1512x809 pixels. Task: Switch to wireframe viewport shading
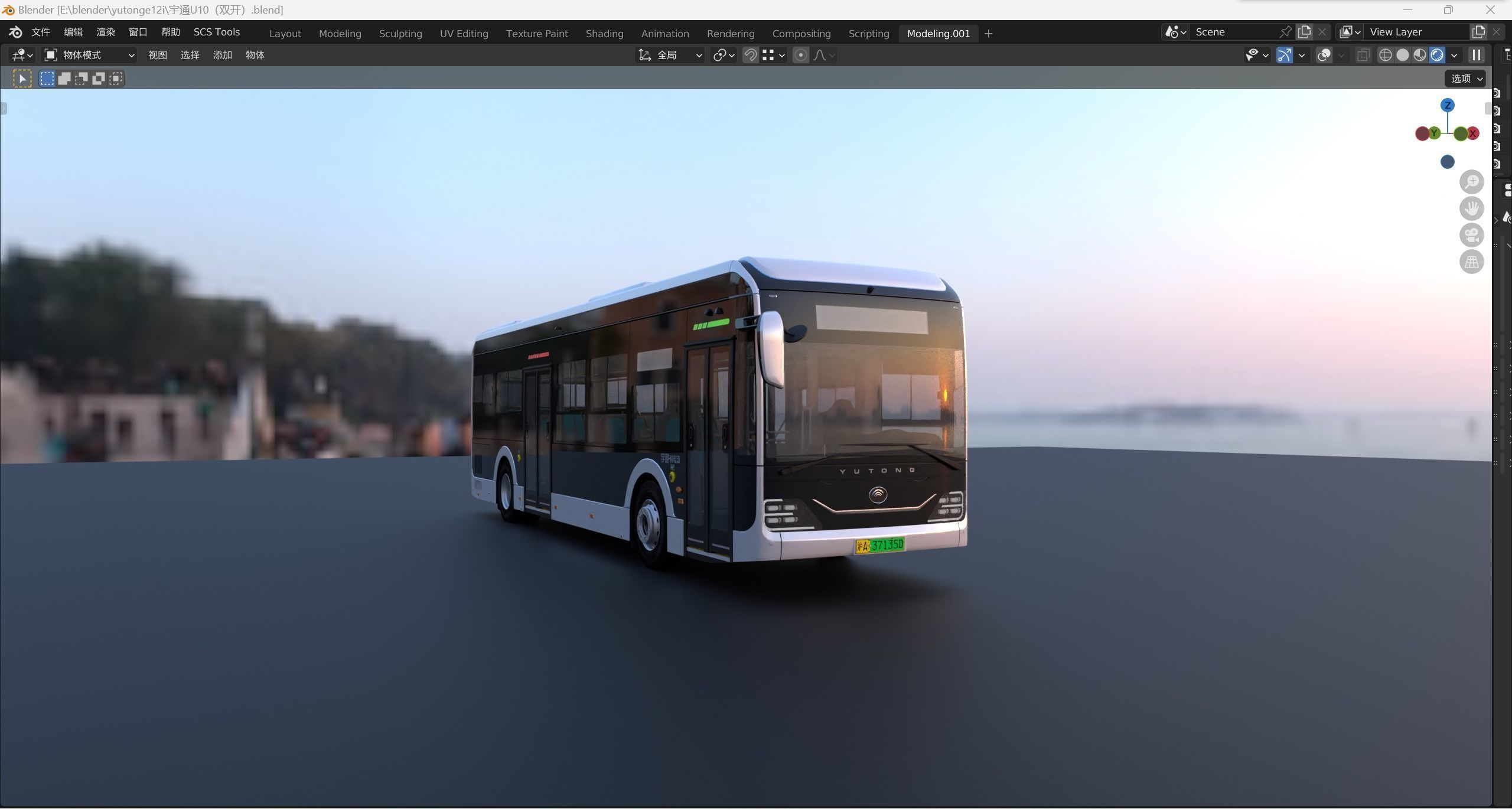[x=1385, y=55]
